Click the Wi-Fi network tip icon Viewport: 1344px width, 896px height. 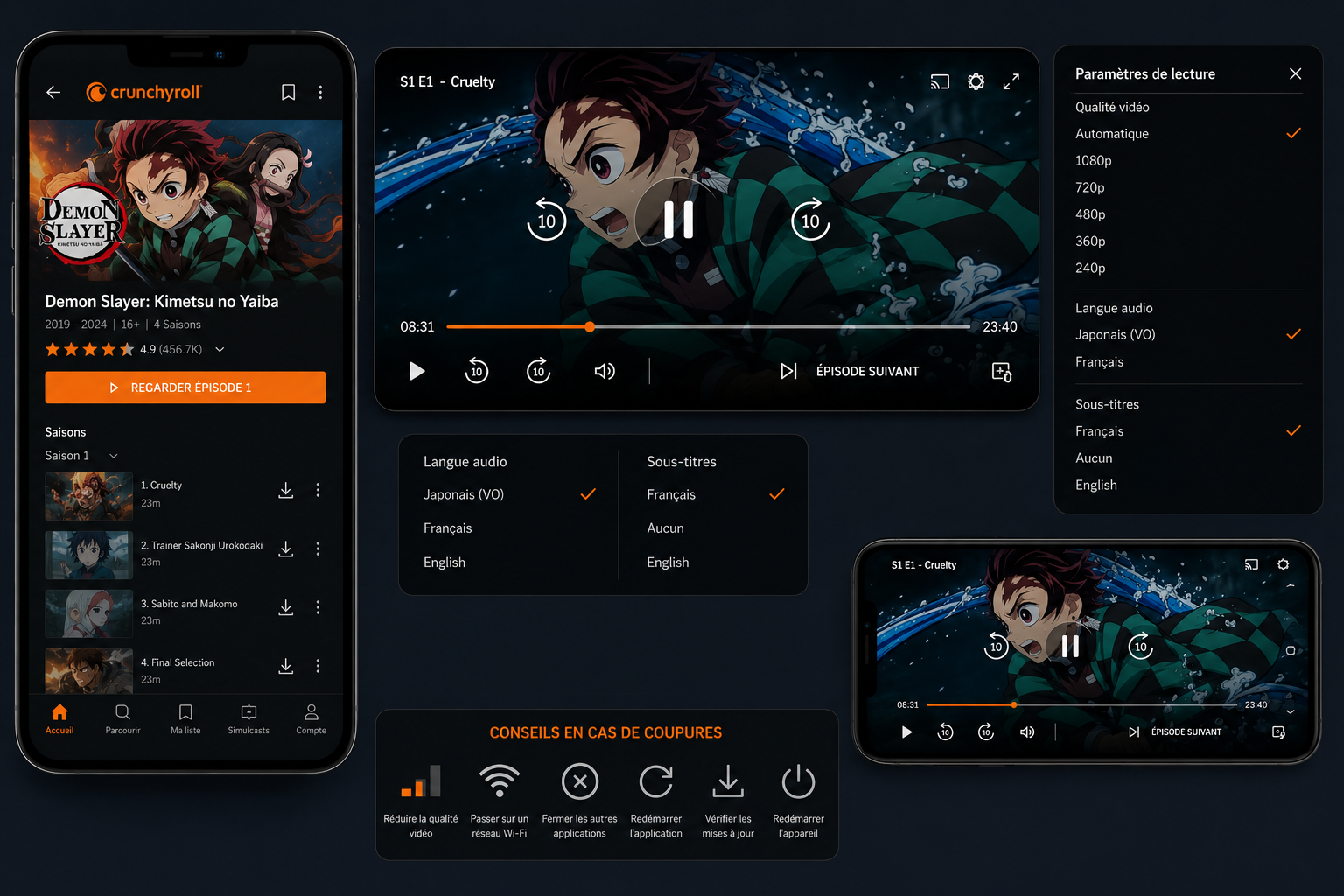coord(500,780)
